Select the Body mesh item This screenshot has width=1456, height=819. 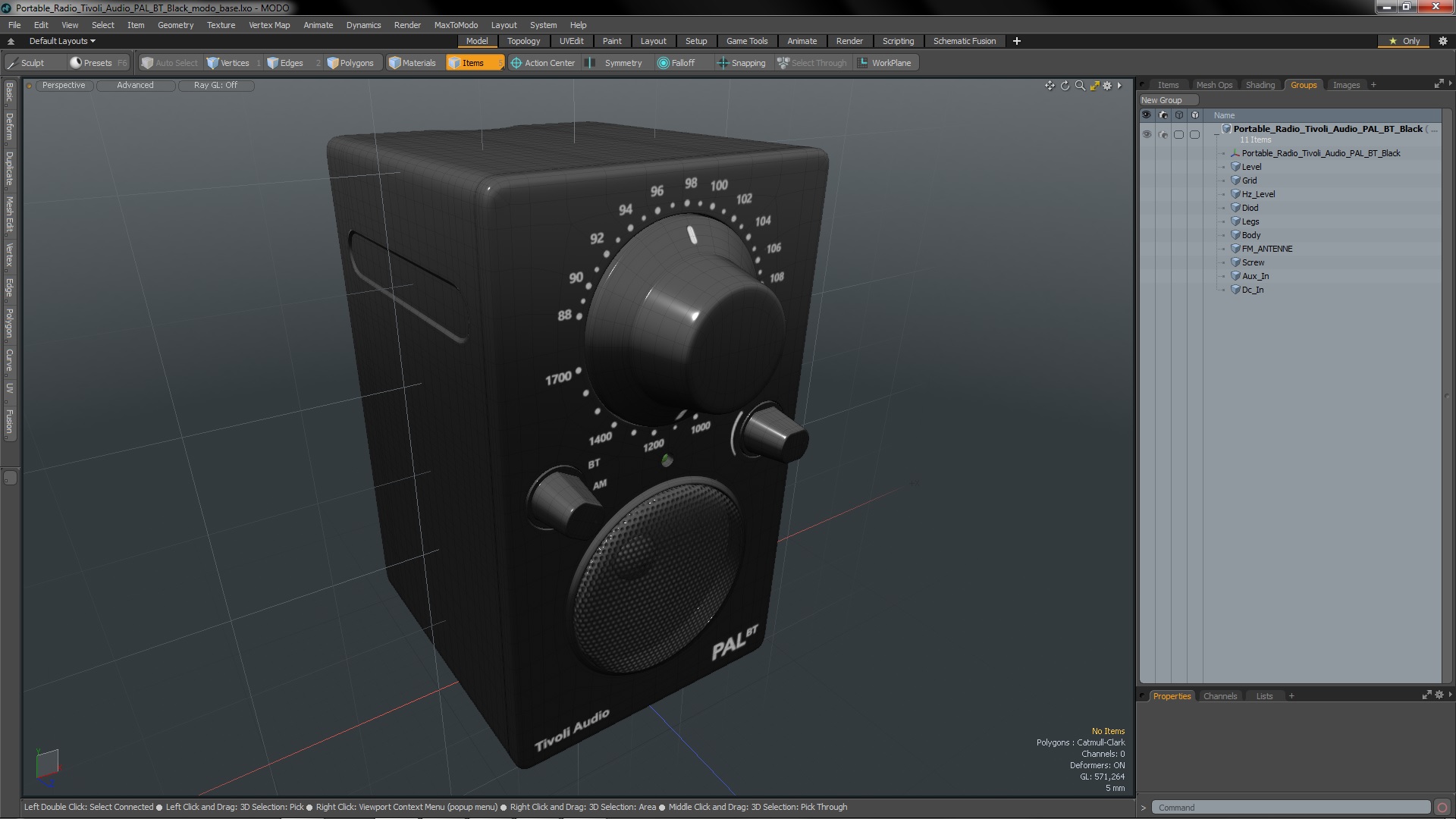[1250, 235]
